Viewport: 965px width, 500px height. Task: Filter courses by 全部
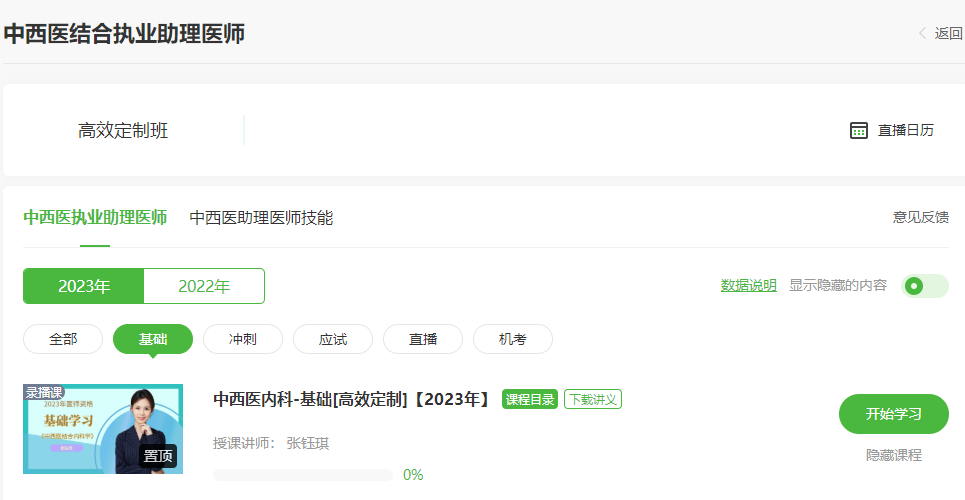pyautogui.click(x=63, y=339)
